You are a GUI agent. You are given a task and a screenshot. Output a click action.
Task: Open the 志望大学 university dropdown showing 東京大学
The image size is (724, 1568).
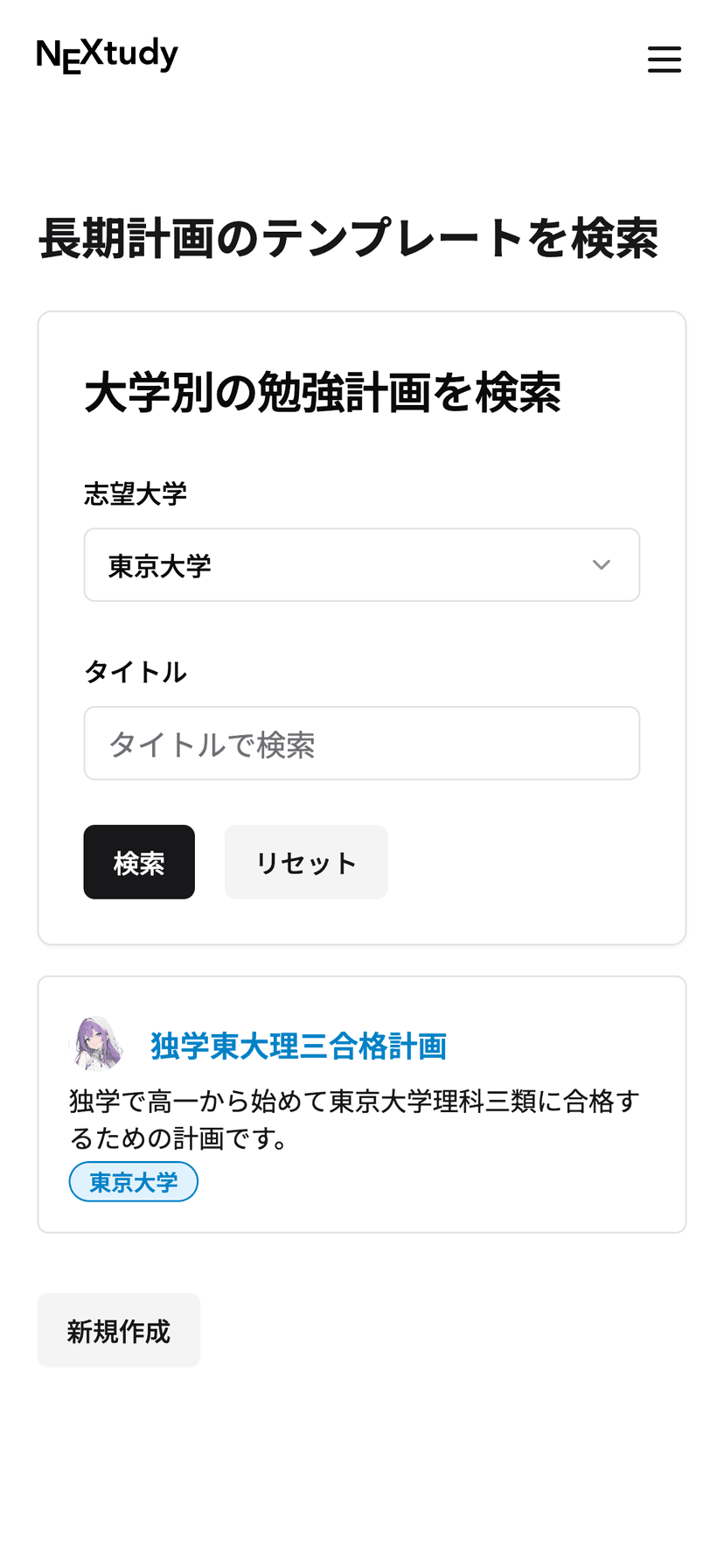click(361, 565)
